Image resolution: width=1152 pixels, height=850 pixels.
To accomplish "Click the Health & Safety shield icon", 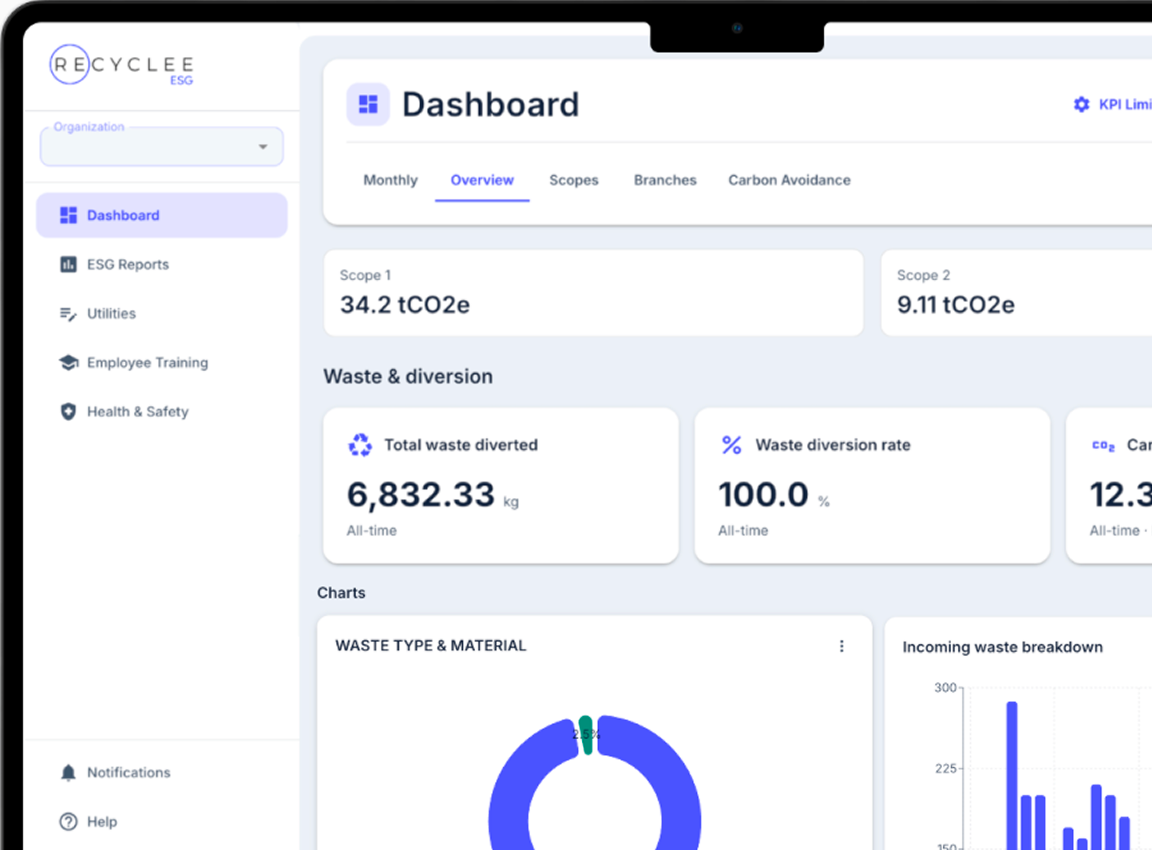I will pyautogui.click(x=68, y=411).
